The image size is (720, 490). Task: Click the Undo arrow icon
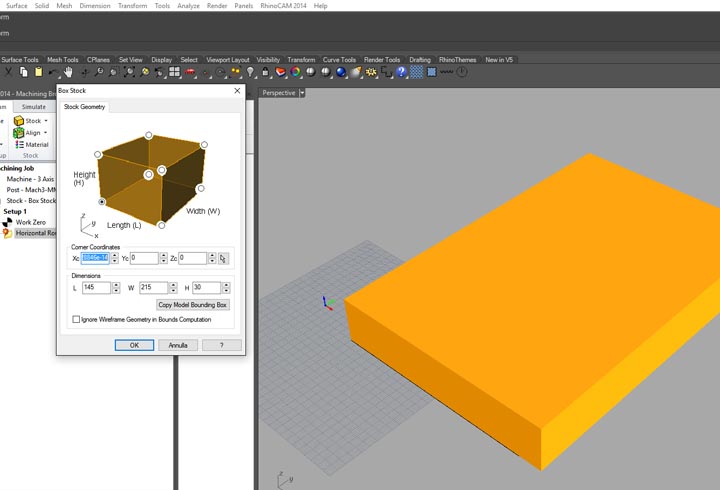click(x=53, y=72)
